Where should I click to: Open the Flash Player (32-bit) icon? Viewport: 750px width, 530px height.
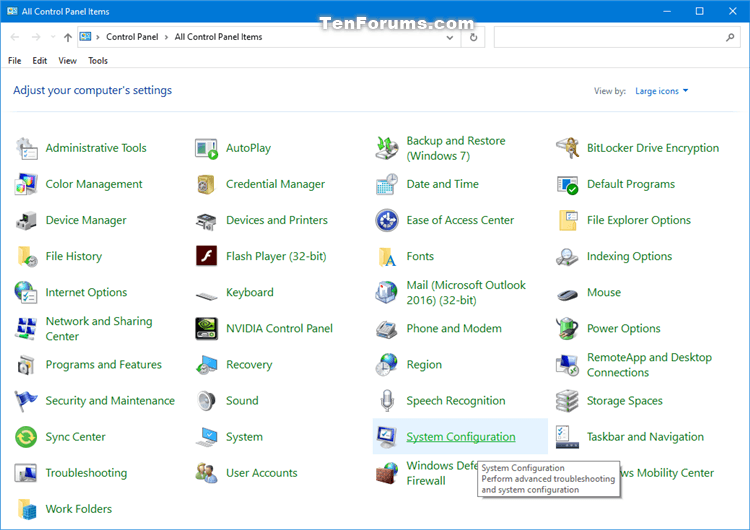pyautogui.click(x=207, y=256)
